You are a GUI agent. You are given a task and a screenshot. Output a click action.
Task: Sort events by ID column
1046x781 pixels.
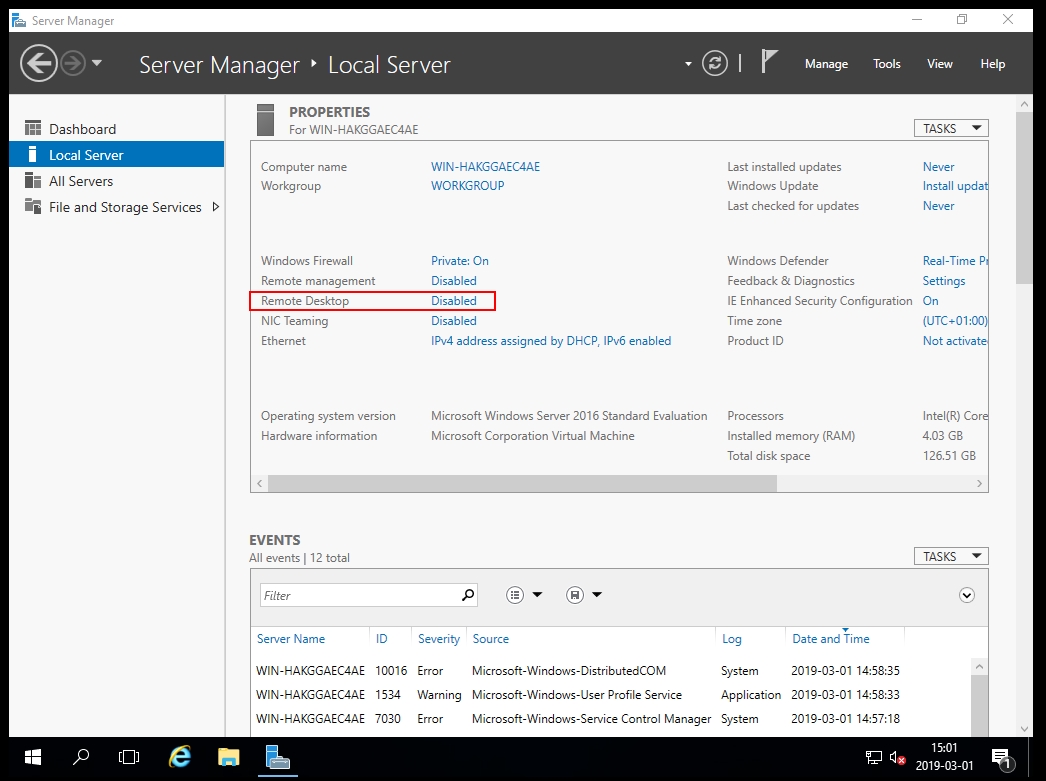click(x=381, y=639)
